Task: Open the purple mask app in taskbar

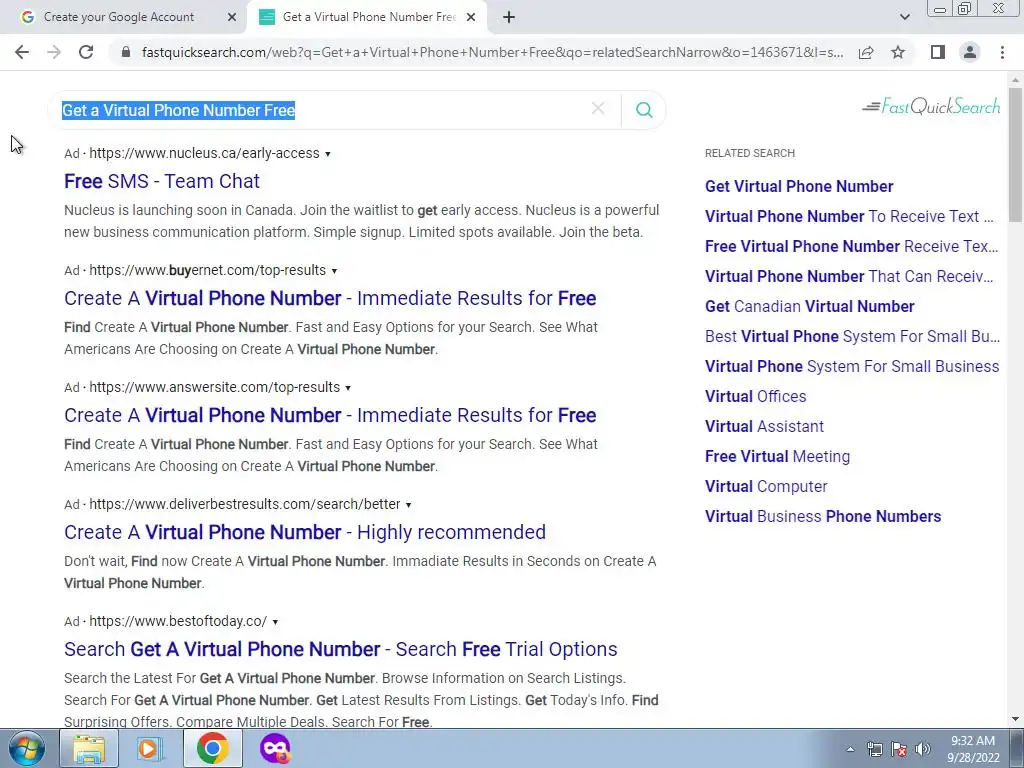Action: (x=275, y=748)
